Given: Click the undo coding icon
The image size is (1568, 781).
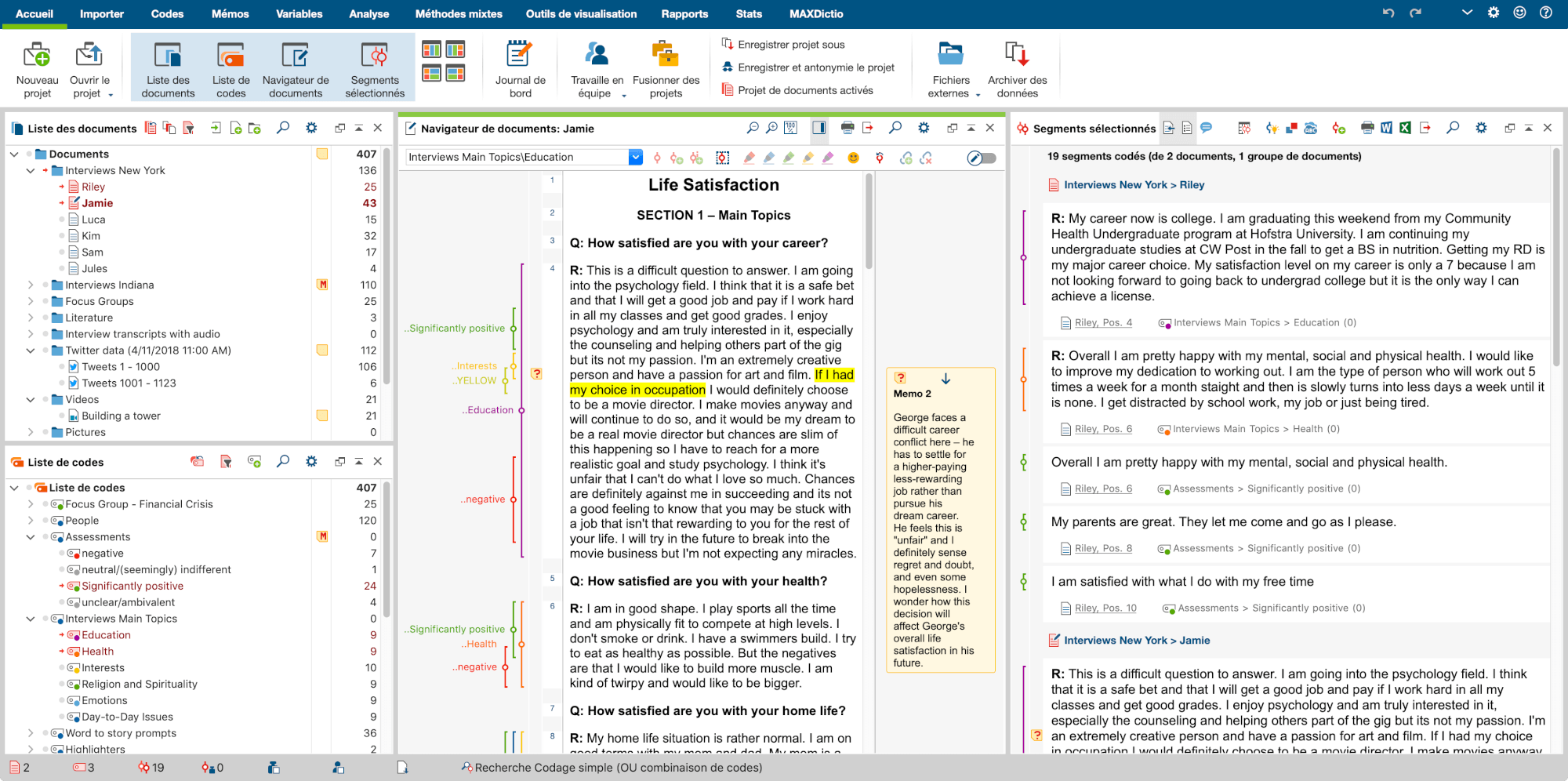Looking at the screenshot, I should [880, 158].
